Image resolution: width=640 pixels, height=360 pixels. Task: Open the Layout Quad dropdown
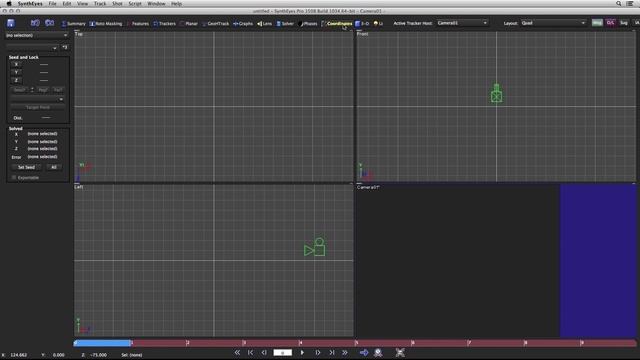(553, 23)
